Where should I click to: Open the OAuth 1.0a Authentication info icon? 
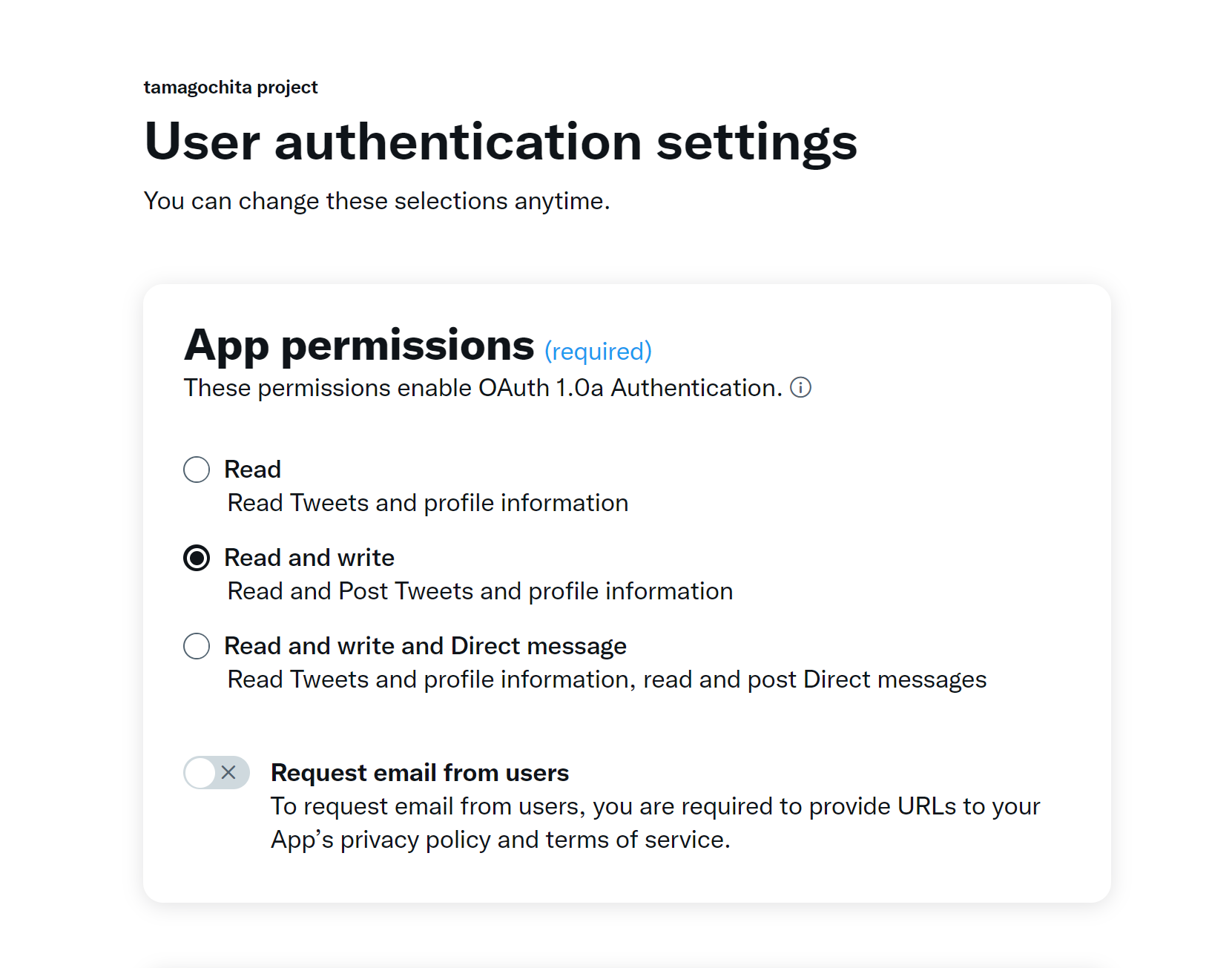801,387
